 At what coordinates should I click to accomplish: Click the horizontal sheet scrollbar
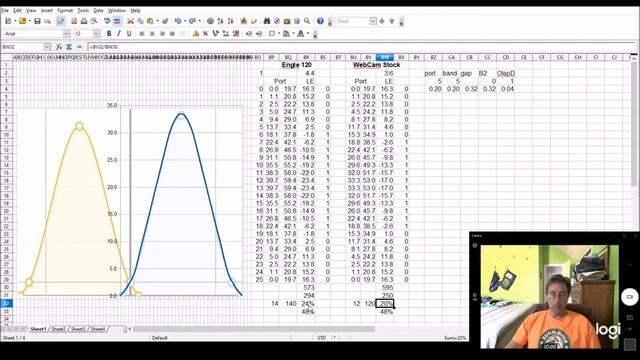(x=253, y=329)
